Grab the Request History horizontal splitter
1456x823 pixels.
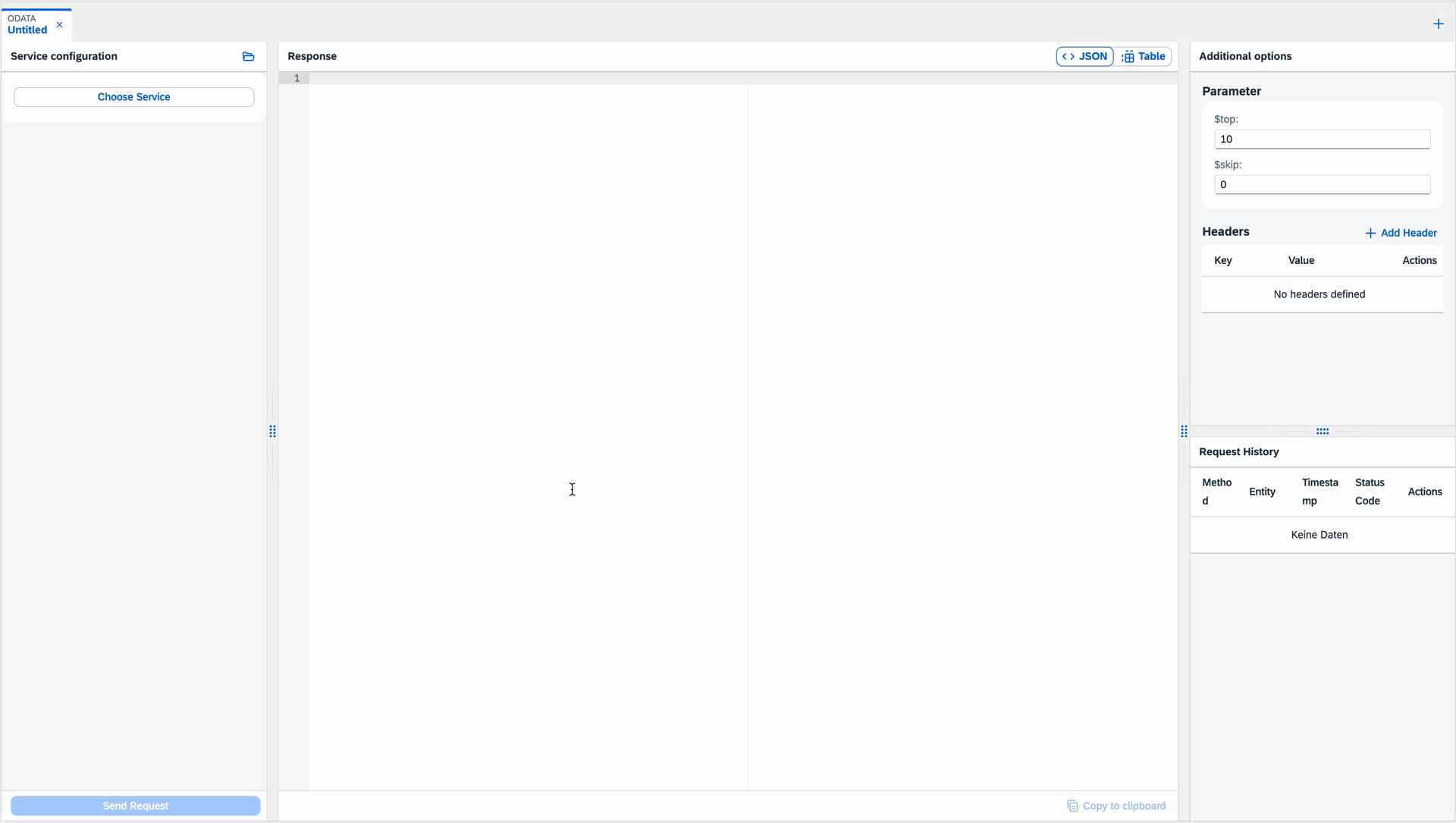click(x=1323, y=432)
